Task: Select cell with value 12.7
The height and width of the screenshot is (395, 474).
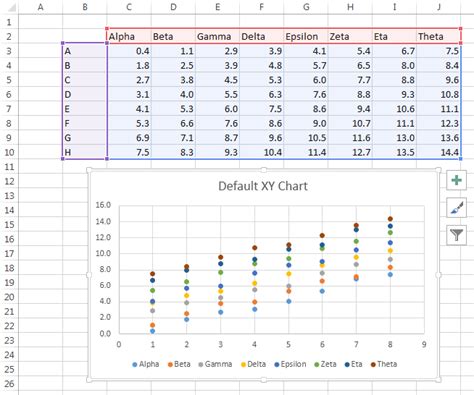Action: (x=350, y=152)
